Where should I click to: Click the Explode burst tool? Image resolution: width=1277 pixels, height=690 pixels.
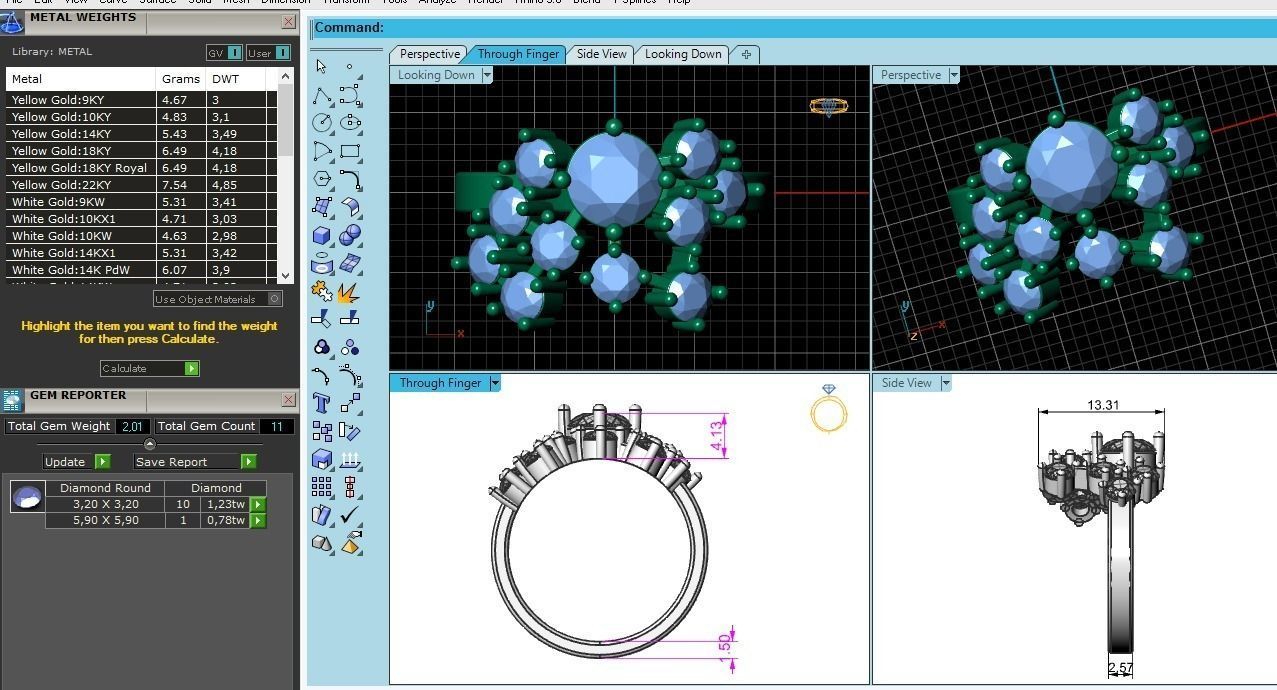pyautogui.click(x=350, y=291)
